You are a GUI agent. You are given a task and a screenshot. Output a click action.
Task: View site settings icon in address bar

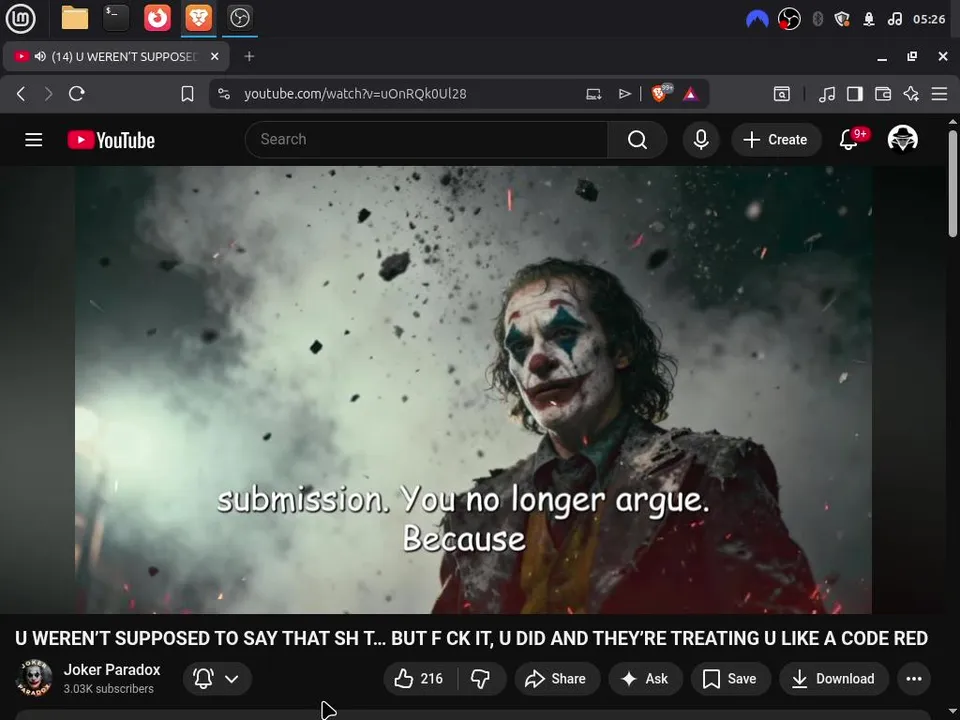[224, 94]
